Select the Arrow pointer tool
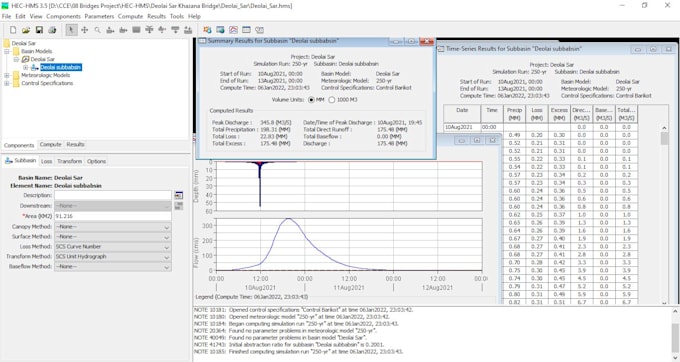The image size is (680, 362). tap(72, 30)
